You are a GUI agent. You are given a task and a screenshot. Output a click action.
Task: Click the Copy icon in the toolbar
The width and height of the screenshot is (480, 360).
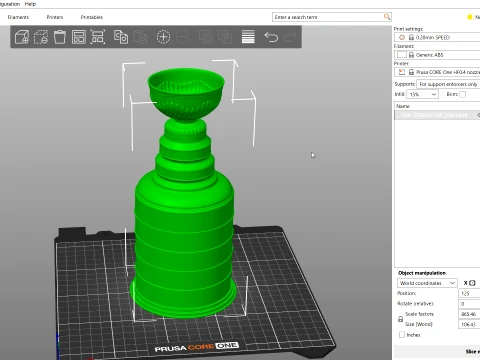tap(121, 37)
